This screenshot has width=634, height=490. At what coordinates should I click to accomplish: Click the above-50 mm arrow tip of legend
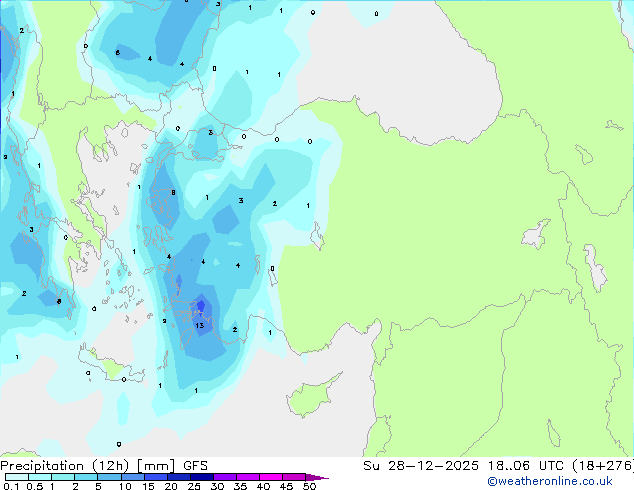click(x=317, y=477)
